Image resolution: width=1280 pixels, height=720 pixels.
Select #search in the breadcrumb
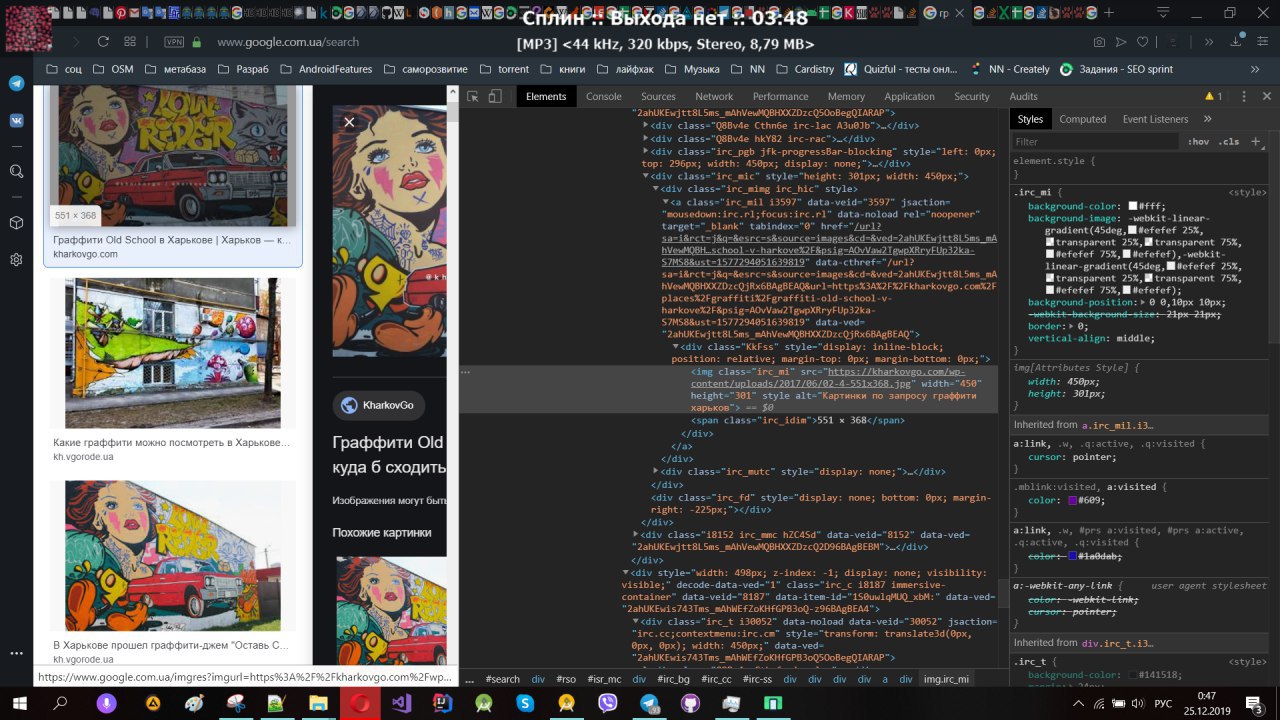coord(503,679)
